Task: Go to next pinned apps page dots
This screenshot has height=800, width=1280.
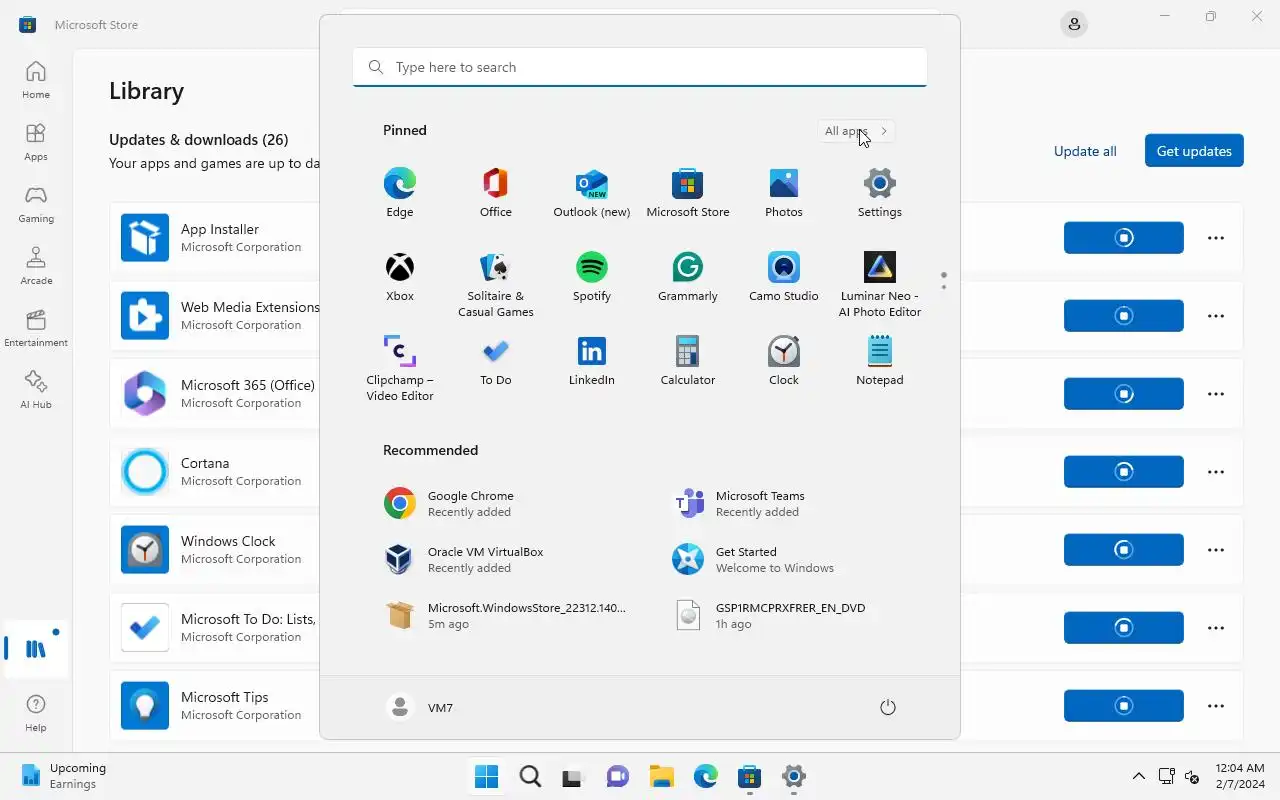Action: [943, 281]
